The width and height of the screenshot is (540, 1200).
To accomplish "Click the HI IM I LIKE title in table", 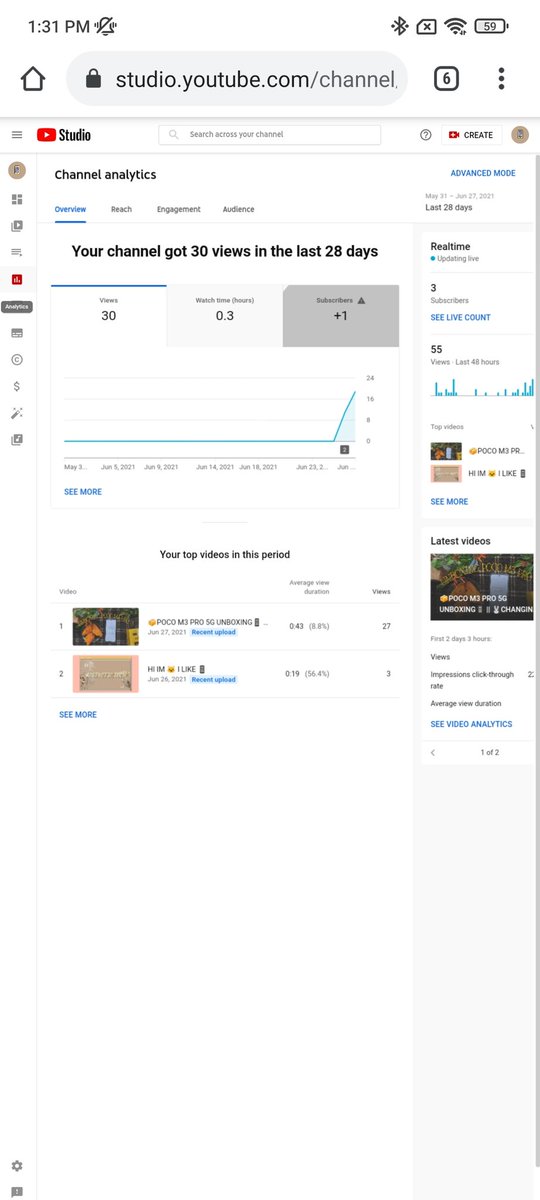I will tap(176, 669).
